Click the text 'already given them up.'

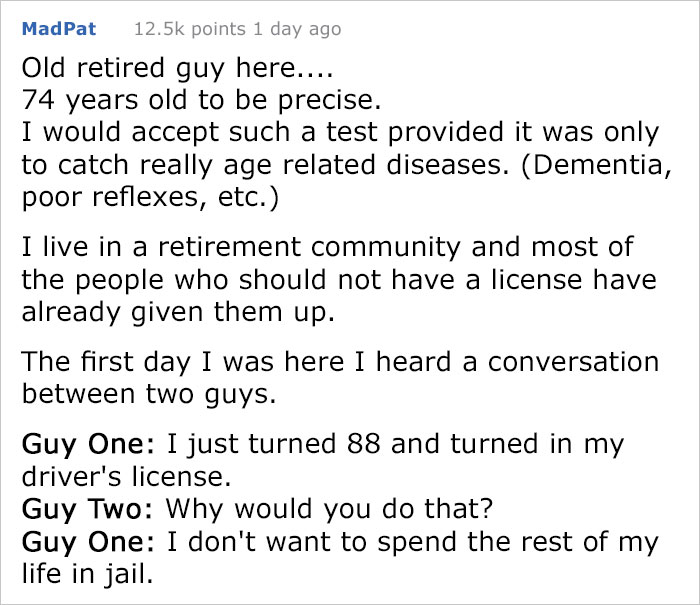(178, 312)
